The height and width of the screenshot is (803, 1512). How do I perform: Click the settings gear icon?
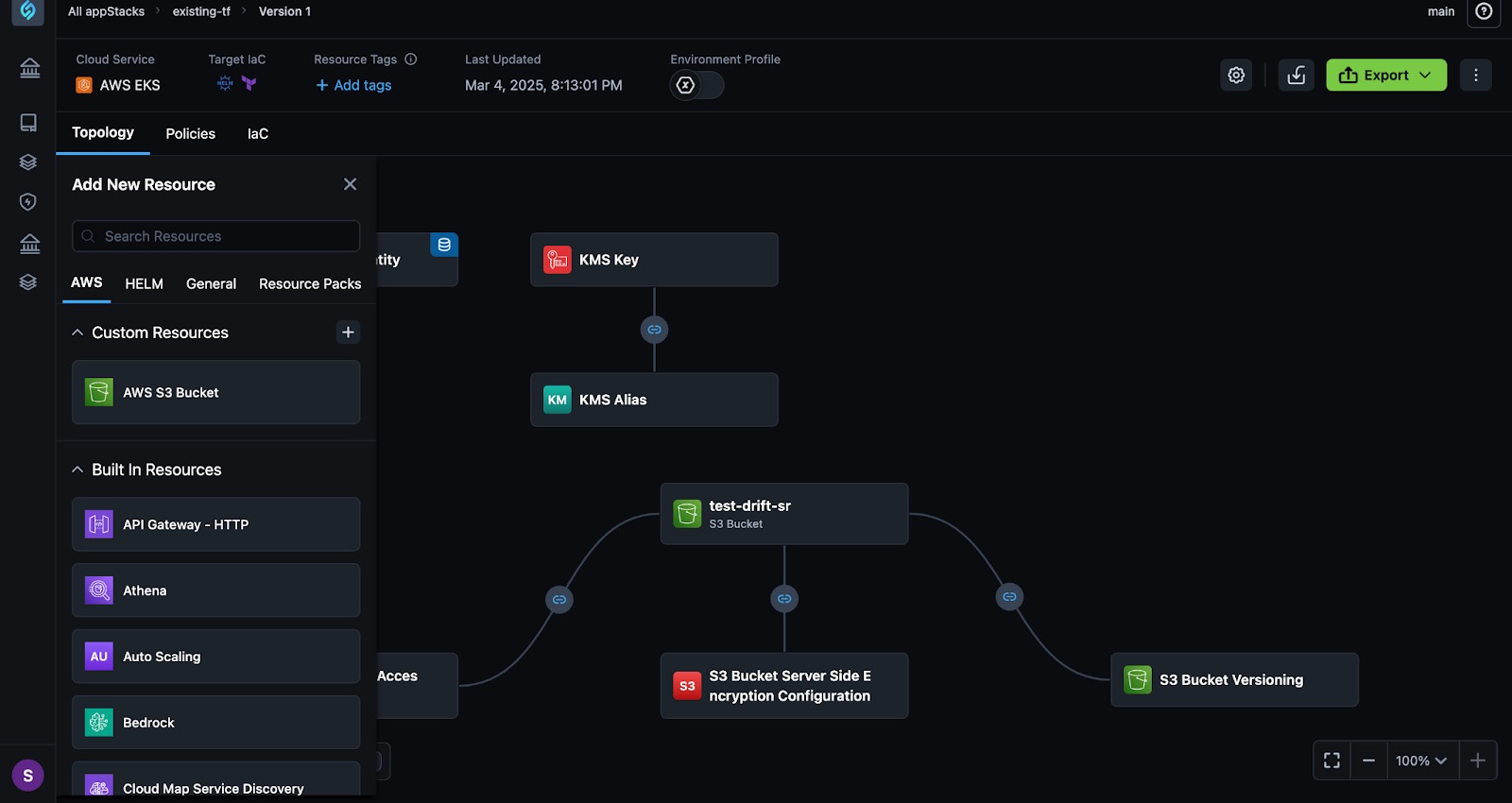pos(1236,76)
